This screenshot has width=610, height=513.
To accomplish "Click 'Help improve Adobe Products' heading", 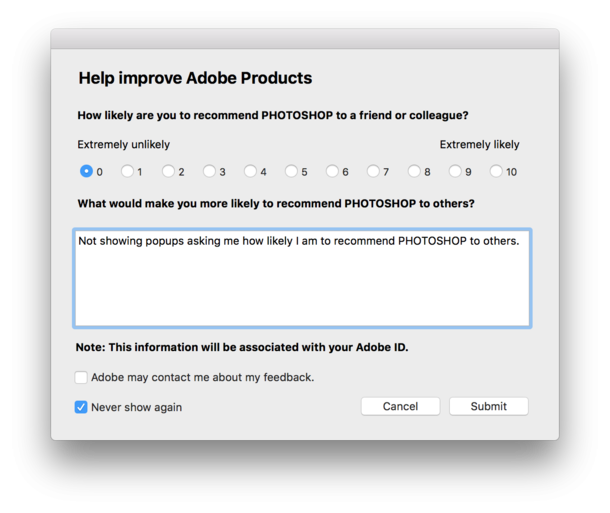I will click(x=195, y=78).
